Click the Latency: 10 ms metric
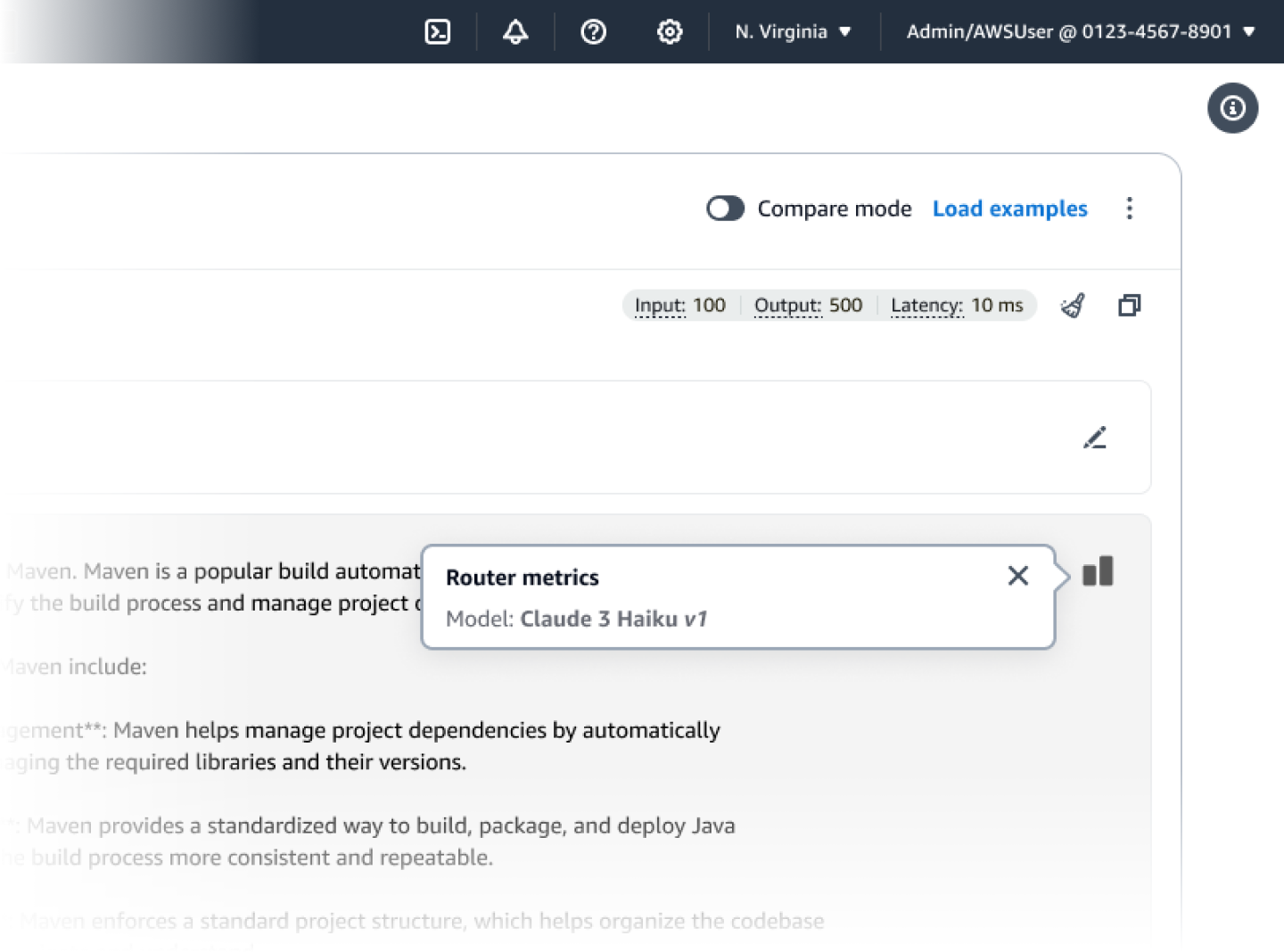1284x952 pixels. click(x=957, y=306)
